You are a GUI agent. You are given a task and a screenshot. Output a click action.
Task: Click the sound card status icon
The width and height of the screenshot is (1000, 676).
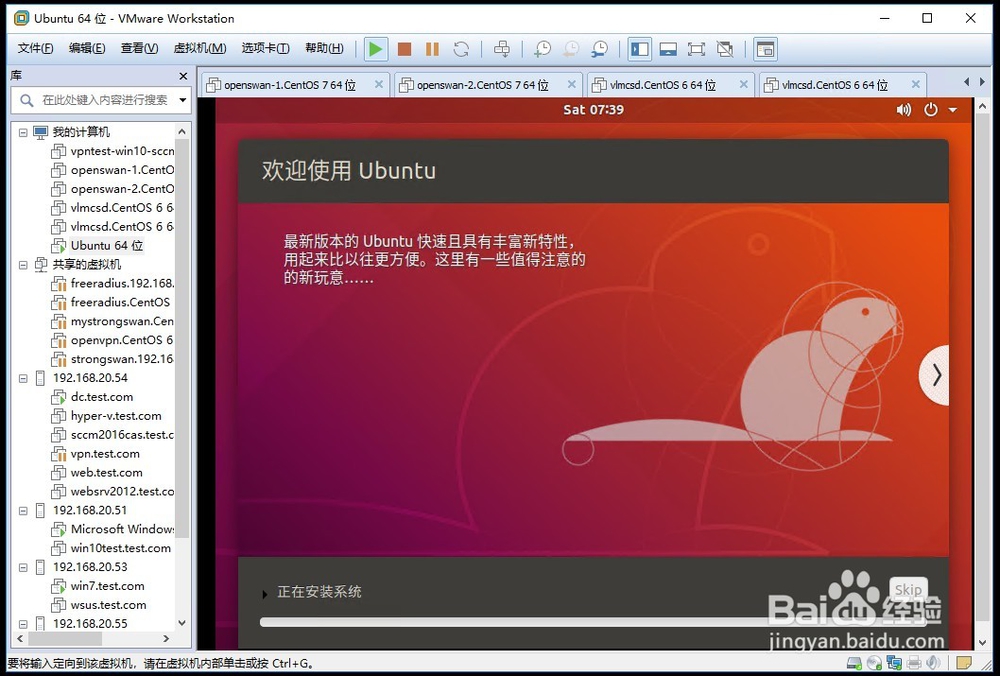(933, 663)
